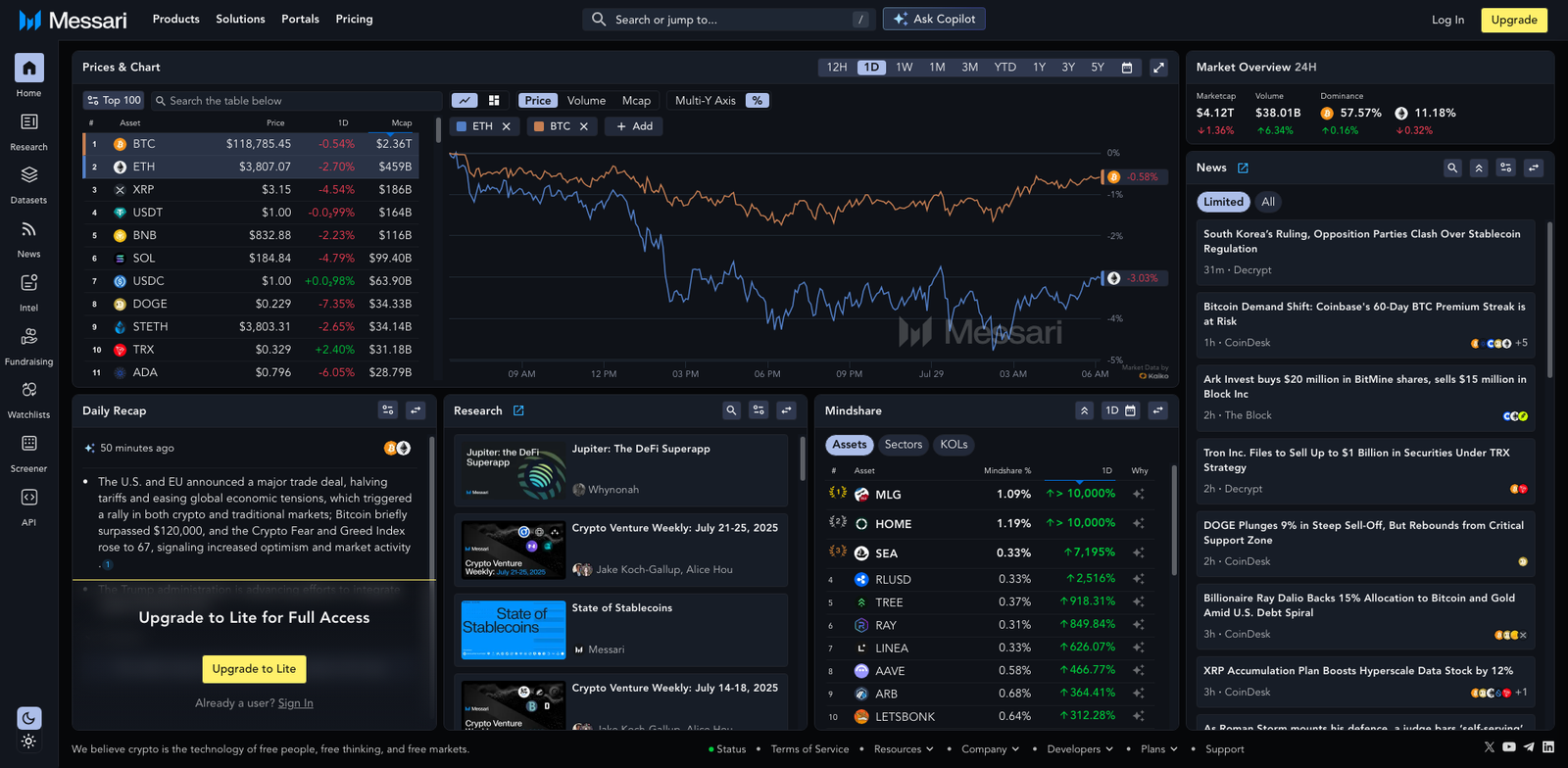The height and width of the screenshot is (768, 1568).
Task: Switch Mindshare to Sectors tab
Action: click(904, 445)
